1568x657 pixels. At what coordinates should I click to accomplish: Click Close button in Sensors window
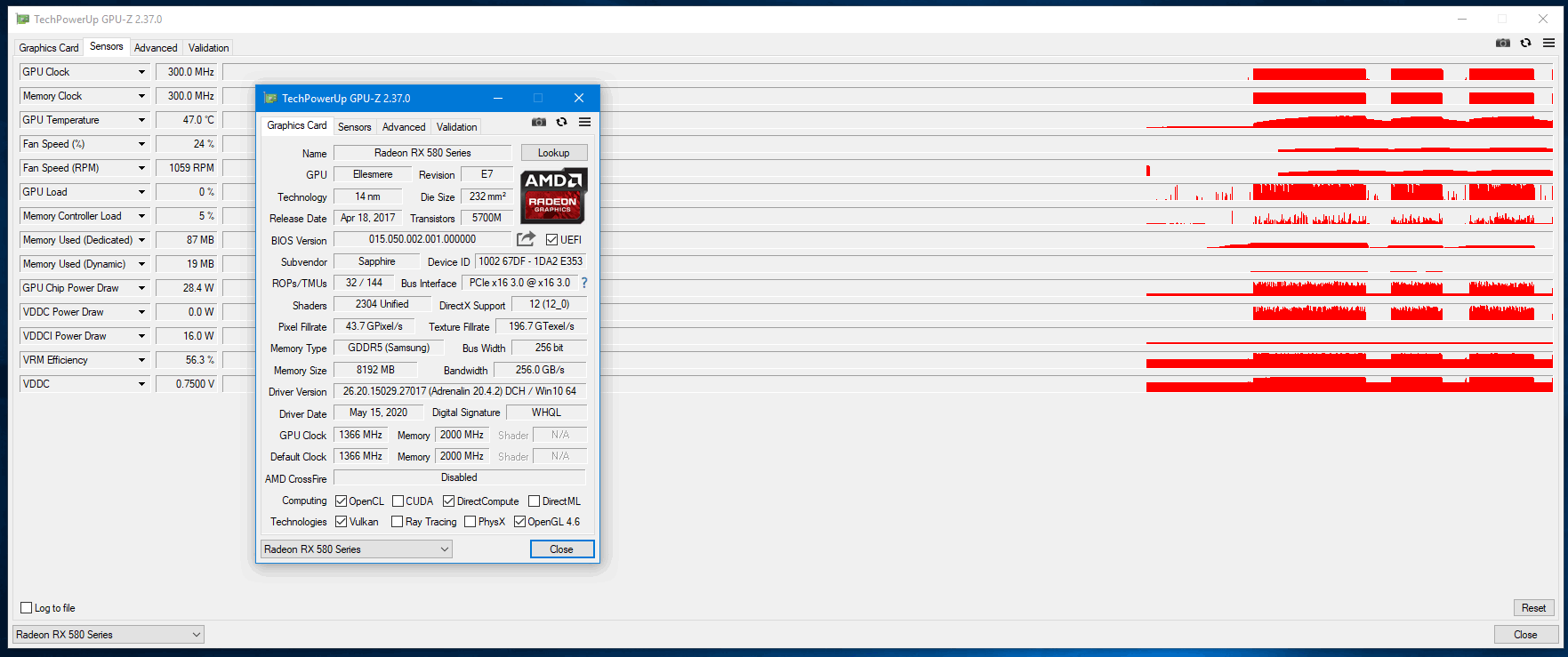point(1526,635)
